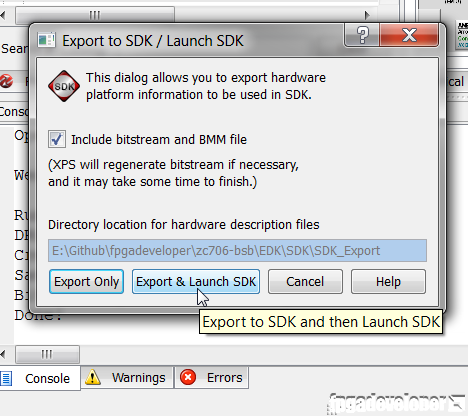Click the red swirl icon behind dialog
This screenshot has width=468, height=416.
coord(6,81)
